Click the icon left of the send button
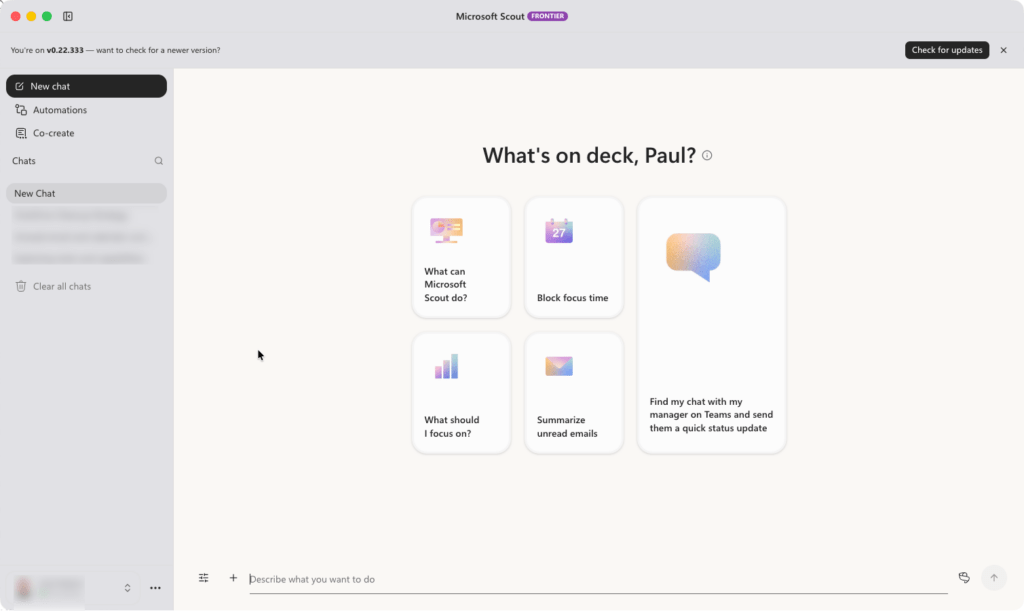1024x611 pixels. pos(964,578)
